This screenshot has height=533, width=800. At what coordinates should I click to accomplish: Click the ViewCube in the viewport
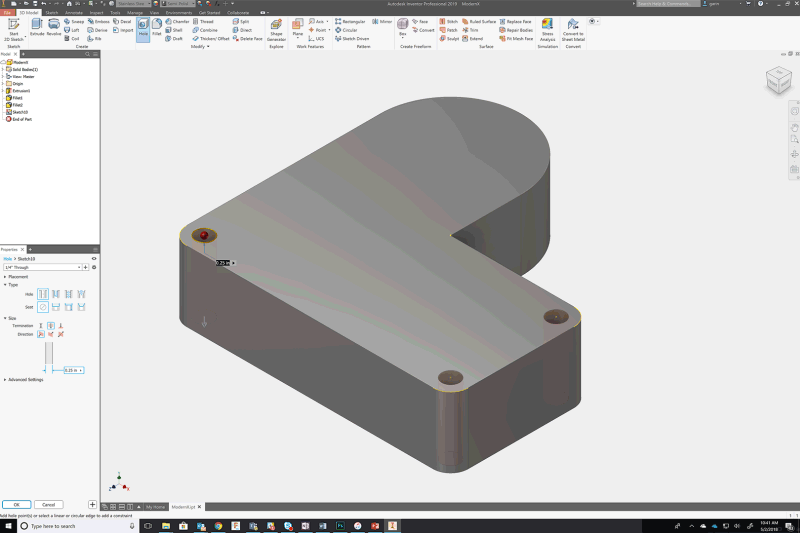pos(779,80)
